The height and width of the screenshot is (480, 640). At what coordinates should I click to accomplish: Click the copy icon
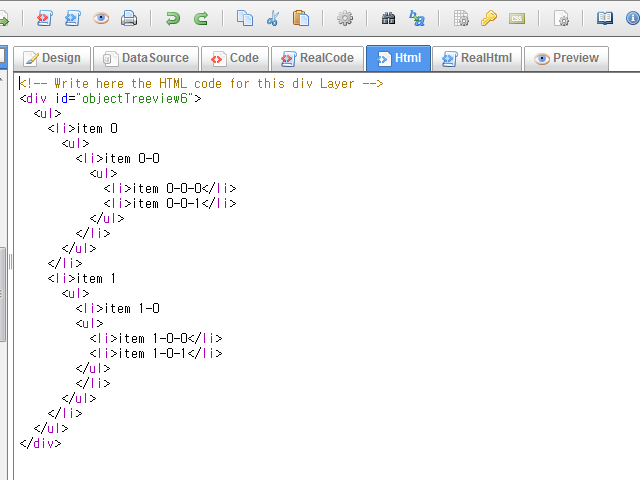[x=245, y=18]
